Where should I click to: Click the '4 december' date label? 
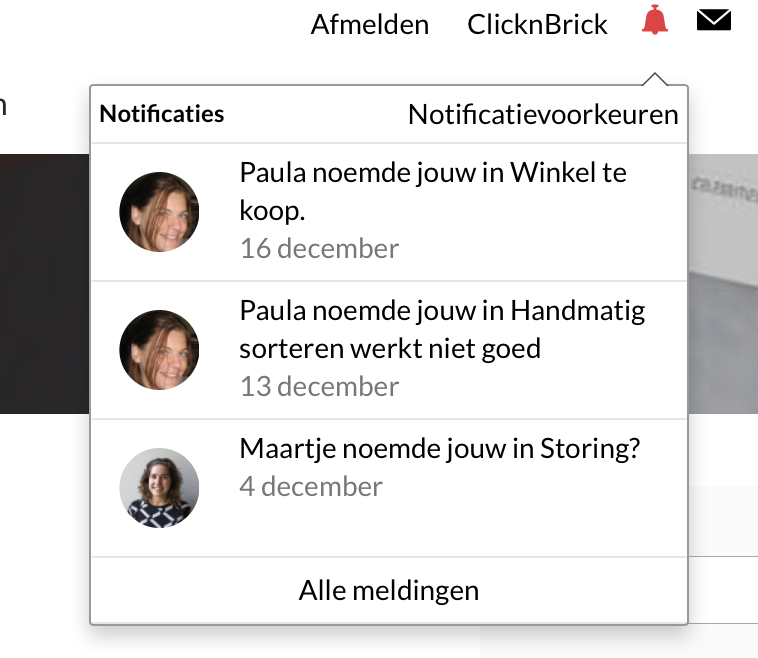click(311, 487)
